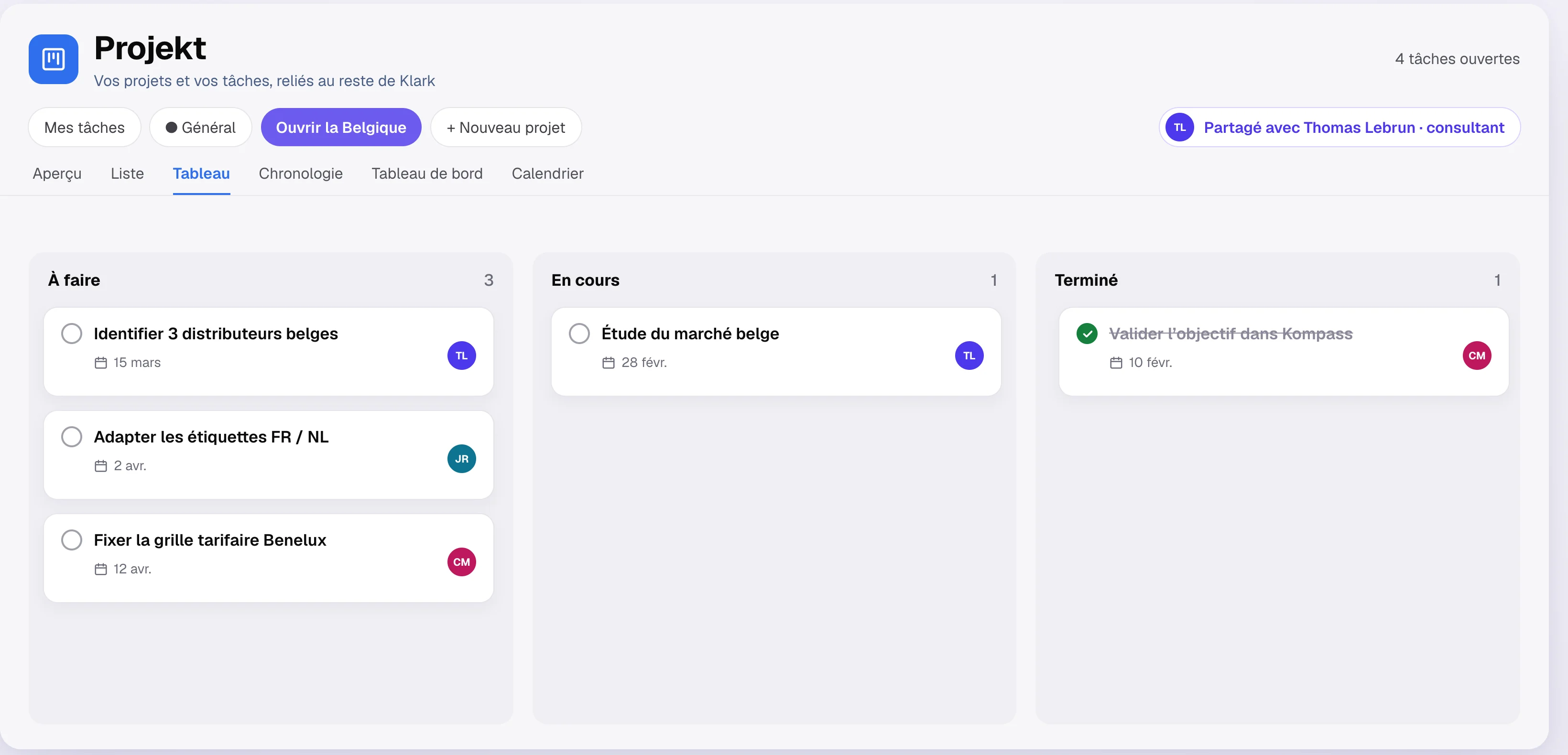Click the 15 mars due date
This screenshot has height=755, width=1568.
tap(137, 363)
